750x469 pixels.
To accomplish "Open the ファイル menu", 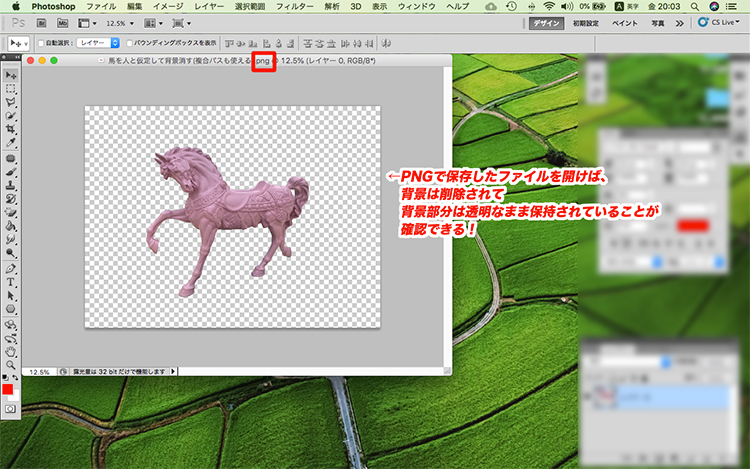I will tap(101, 6).
